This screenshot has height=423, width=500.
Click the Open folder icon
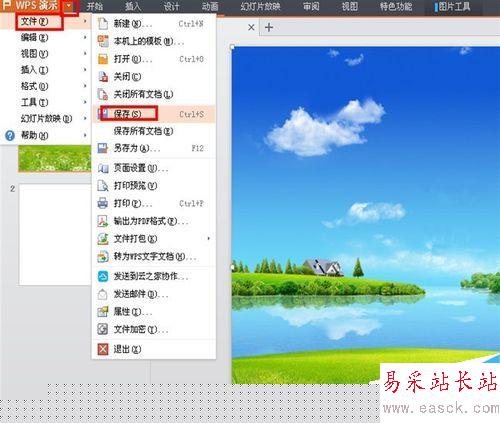[x=103, y=59]
